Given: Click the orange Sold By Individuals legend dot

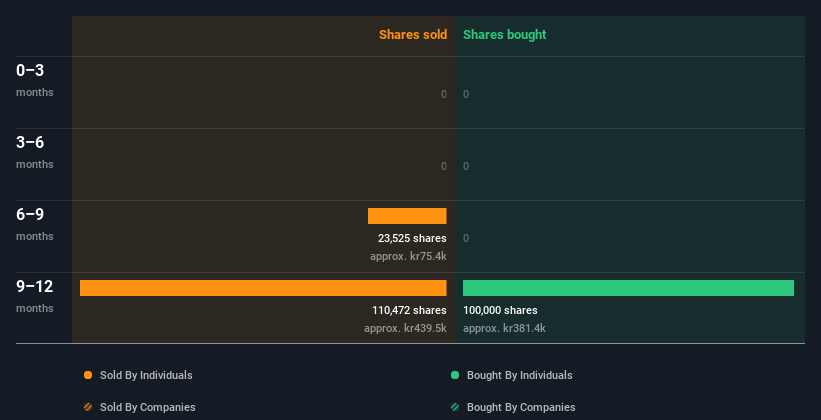Looking at the screenshot, I should pyautogui.click(x=88, y=375).
